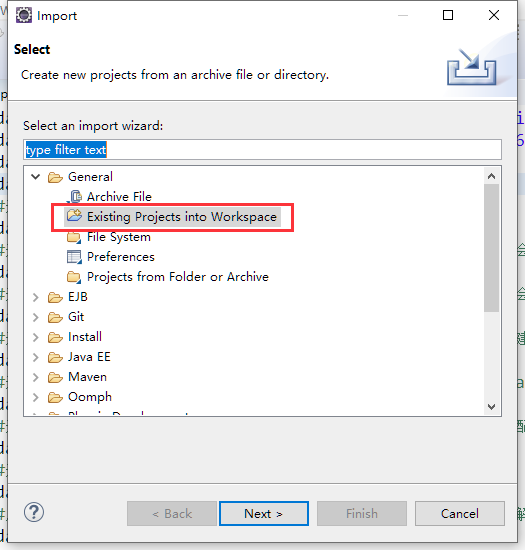Click the Install folder icon
This screenshot has width=525, height=550.
pos(55,337)
